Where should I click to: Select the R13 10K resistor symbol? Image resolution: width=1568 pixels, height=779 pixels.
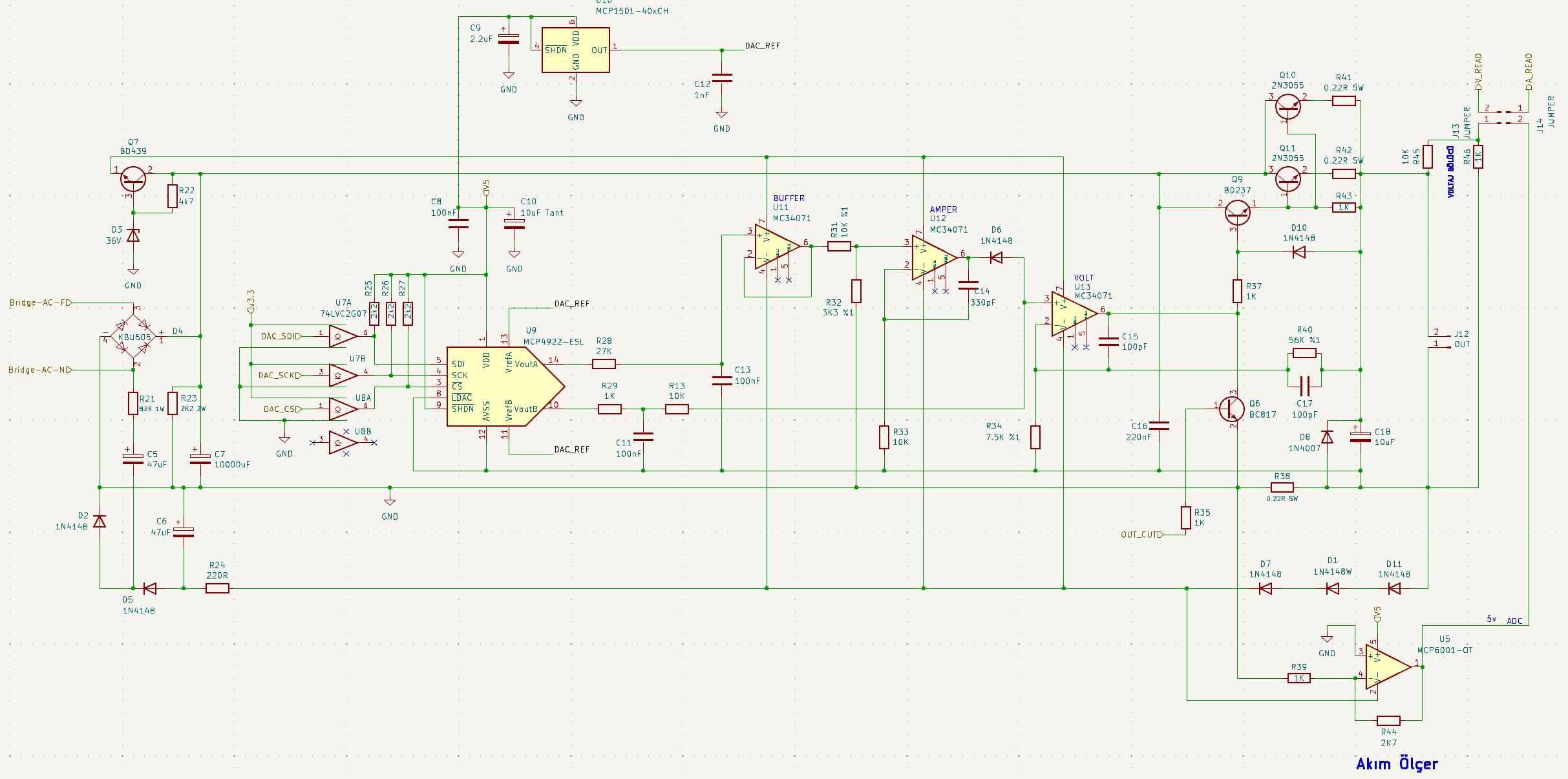pyautogui.click(x=677, y=409)
